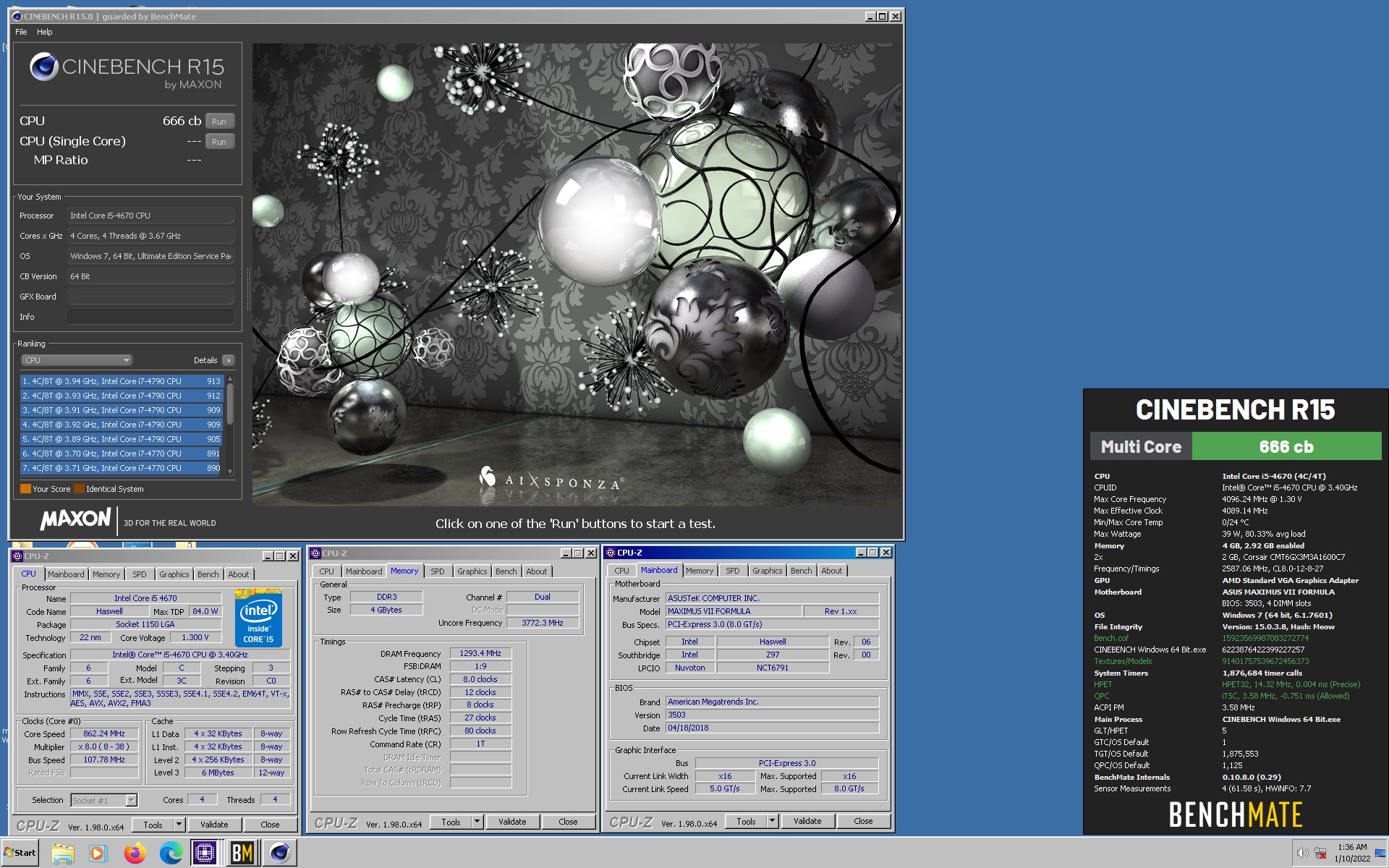The height and width of the screenshot is (868, 1389).
Task: Click the Core Speed value 862.24 MHz
Action: (x=104, y=733)
